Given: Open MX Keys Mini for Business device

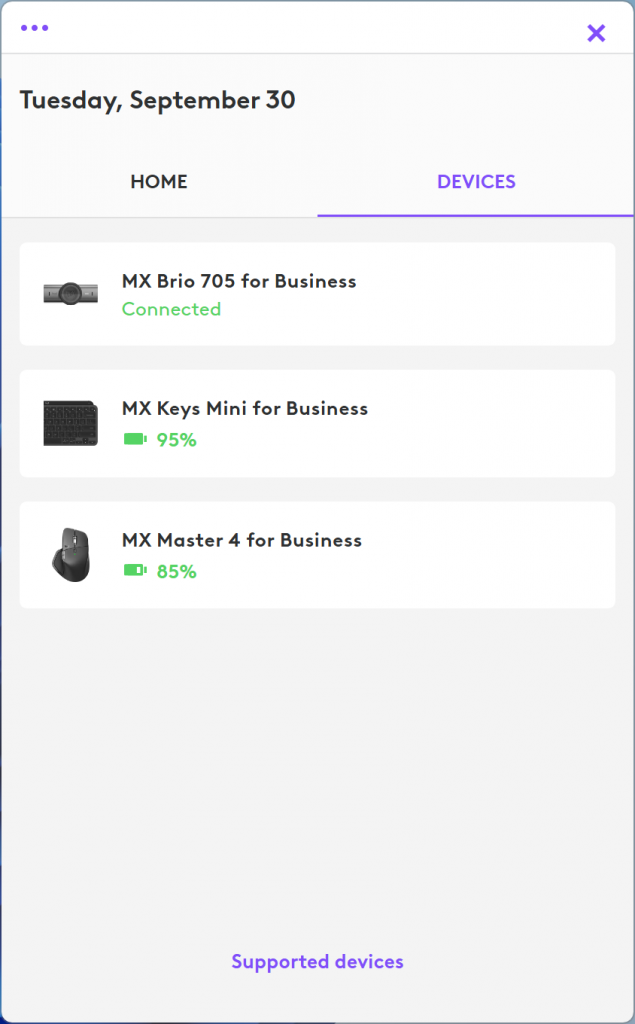Looking at the screenshot, I should pos(245,408).
